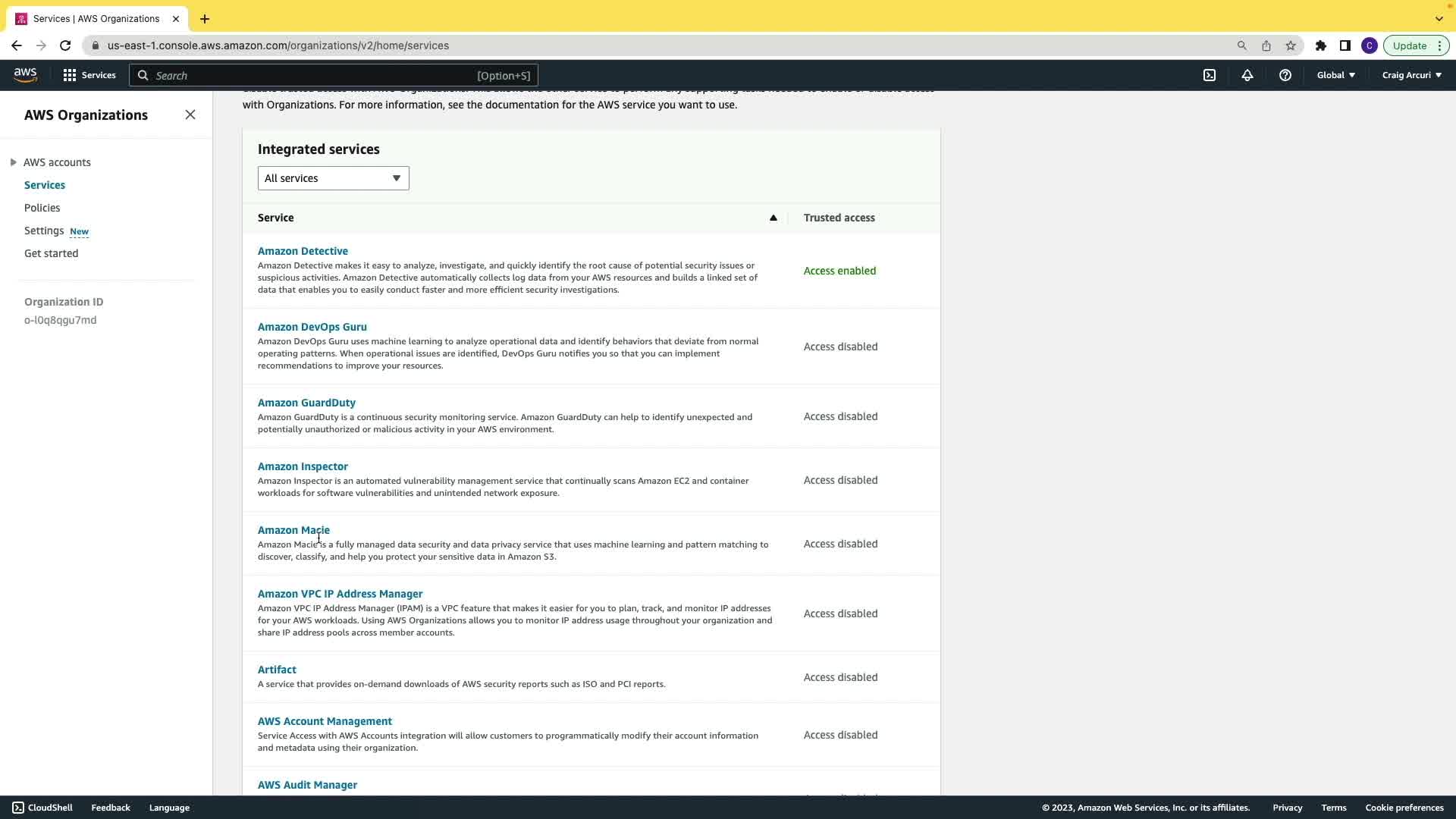Sort by the Service column arrow

[x=773, y=218]
